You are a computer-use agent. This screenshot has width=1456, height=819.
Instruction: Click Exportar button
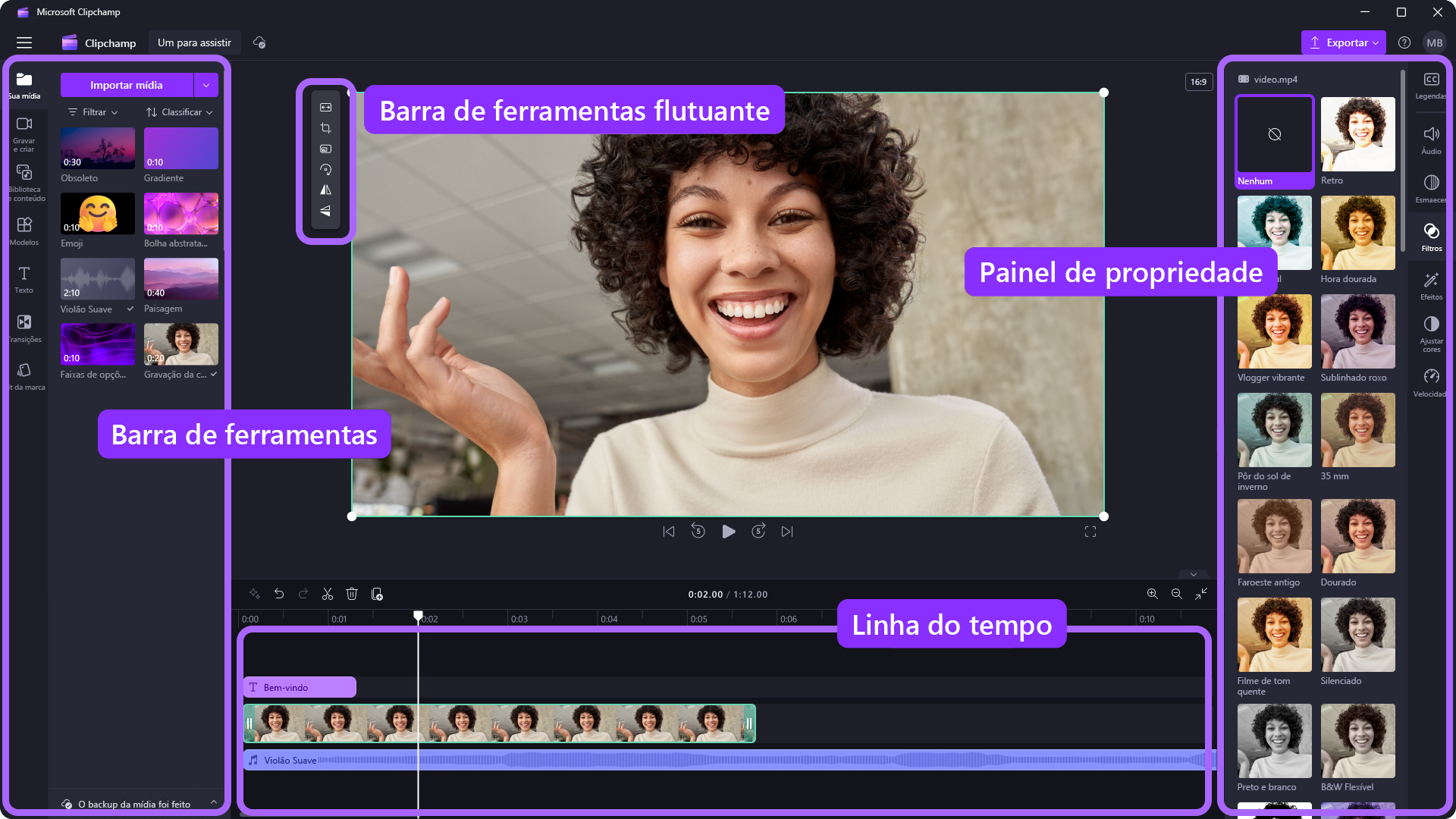click(1343, 42)
